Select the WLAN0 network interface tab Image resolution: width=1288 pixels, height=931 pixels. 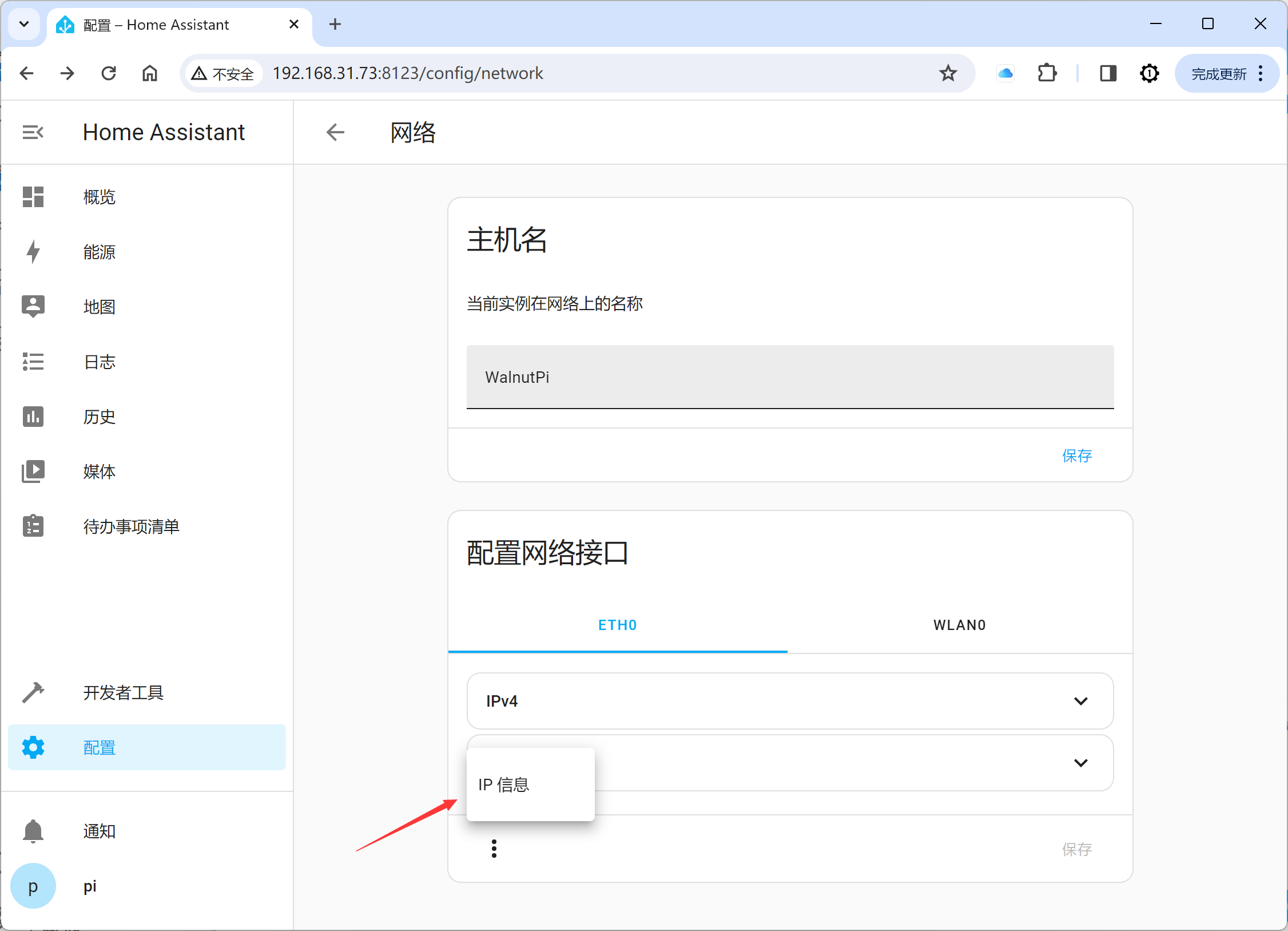pyautogui.click(x=960, y=625)
